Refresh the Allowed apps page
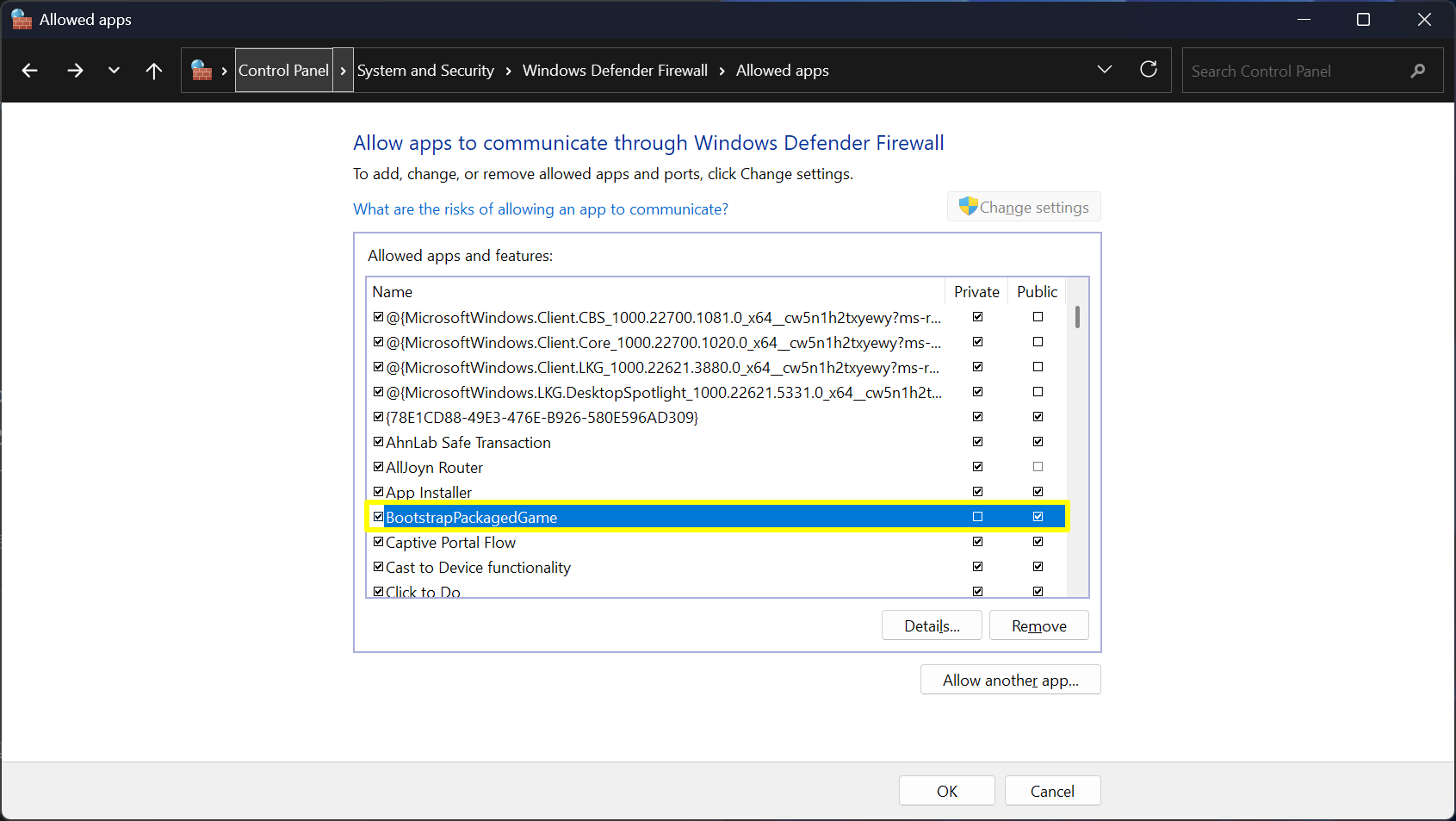This screenshot has width=1456, height=821. [x=1149, y=69]
